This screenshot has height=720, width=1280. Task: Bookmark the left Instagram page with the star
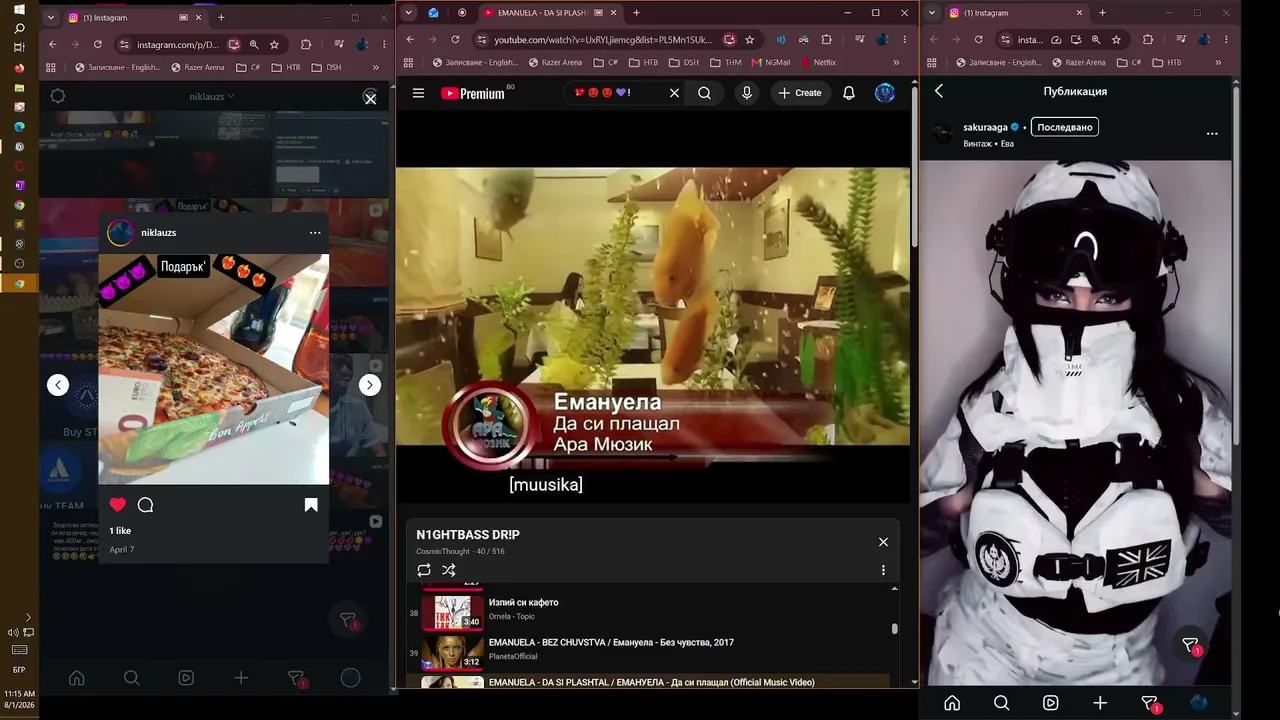coord(274,45)
